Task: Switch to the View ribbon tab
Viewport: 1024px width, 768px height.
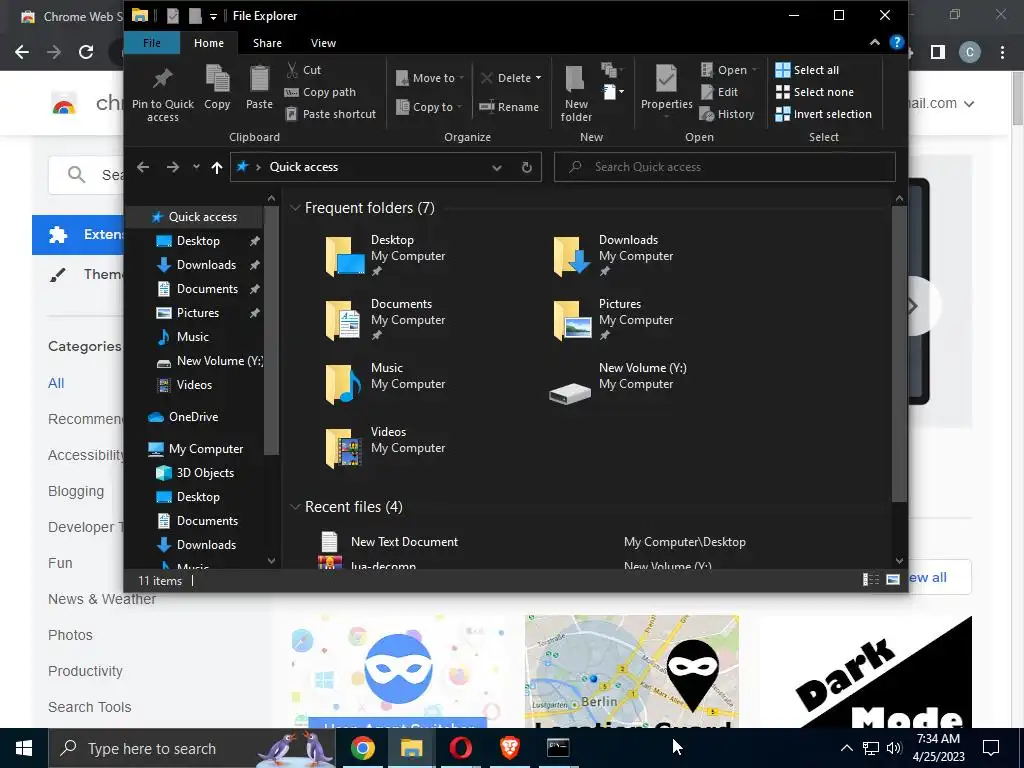Action: pyautogui.click(x=323, y=43)
